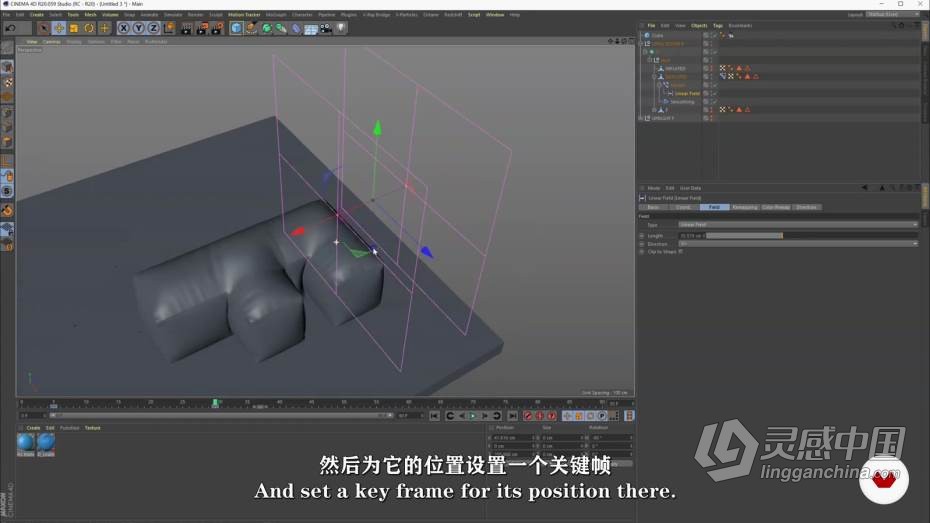Adjust the Length slider bar
The image size is (930, 523).
(x=811, y=235)
